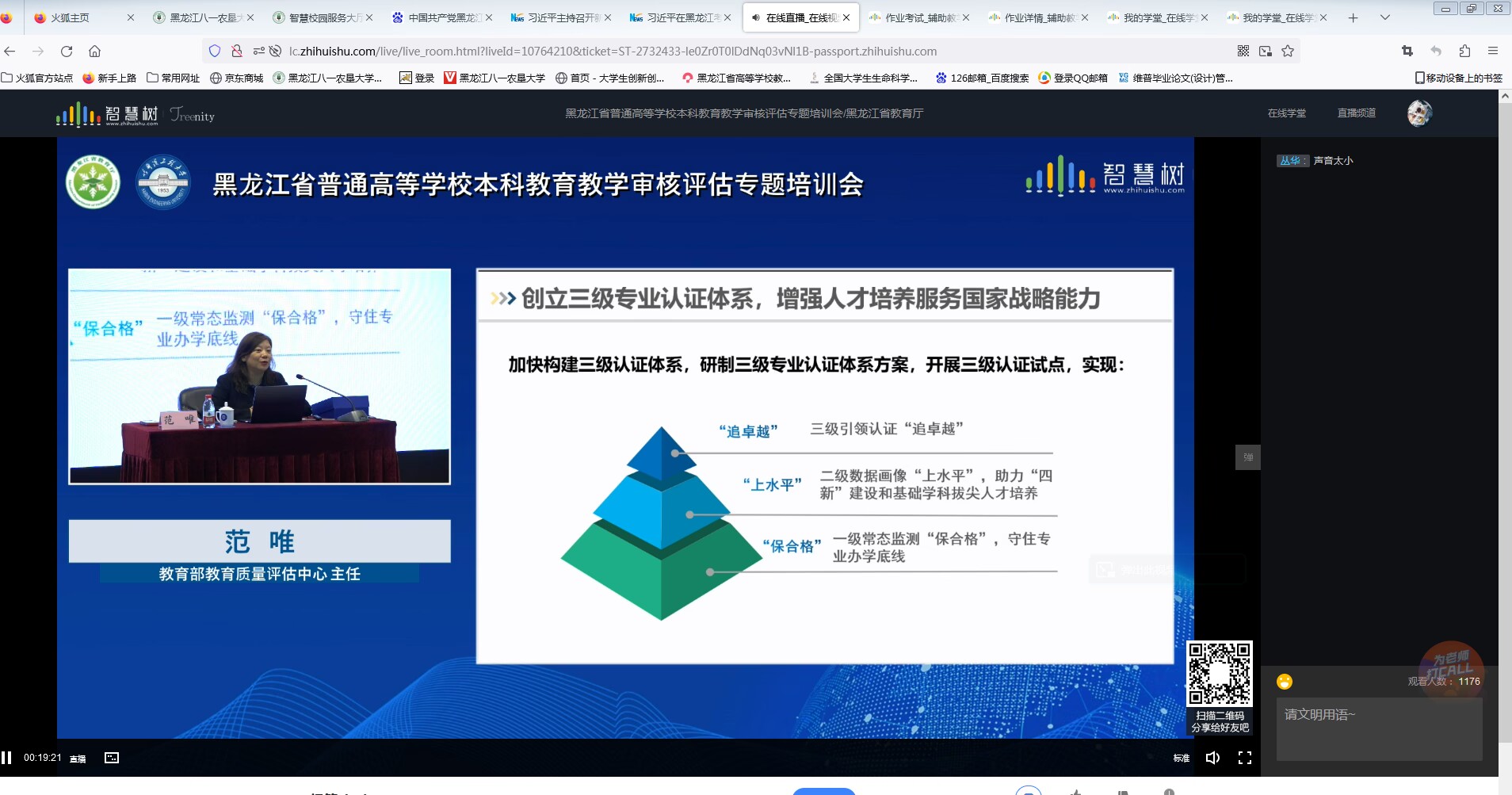Mute the player volume speaker icon
This screenshot has height=795, width=1512.
click(x=1212, y=758)
